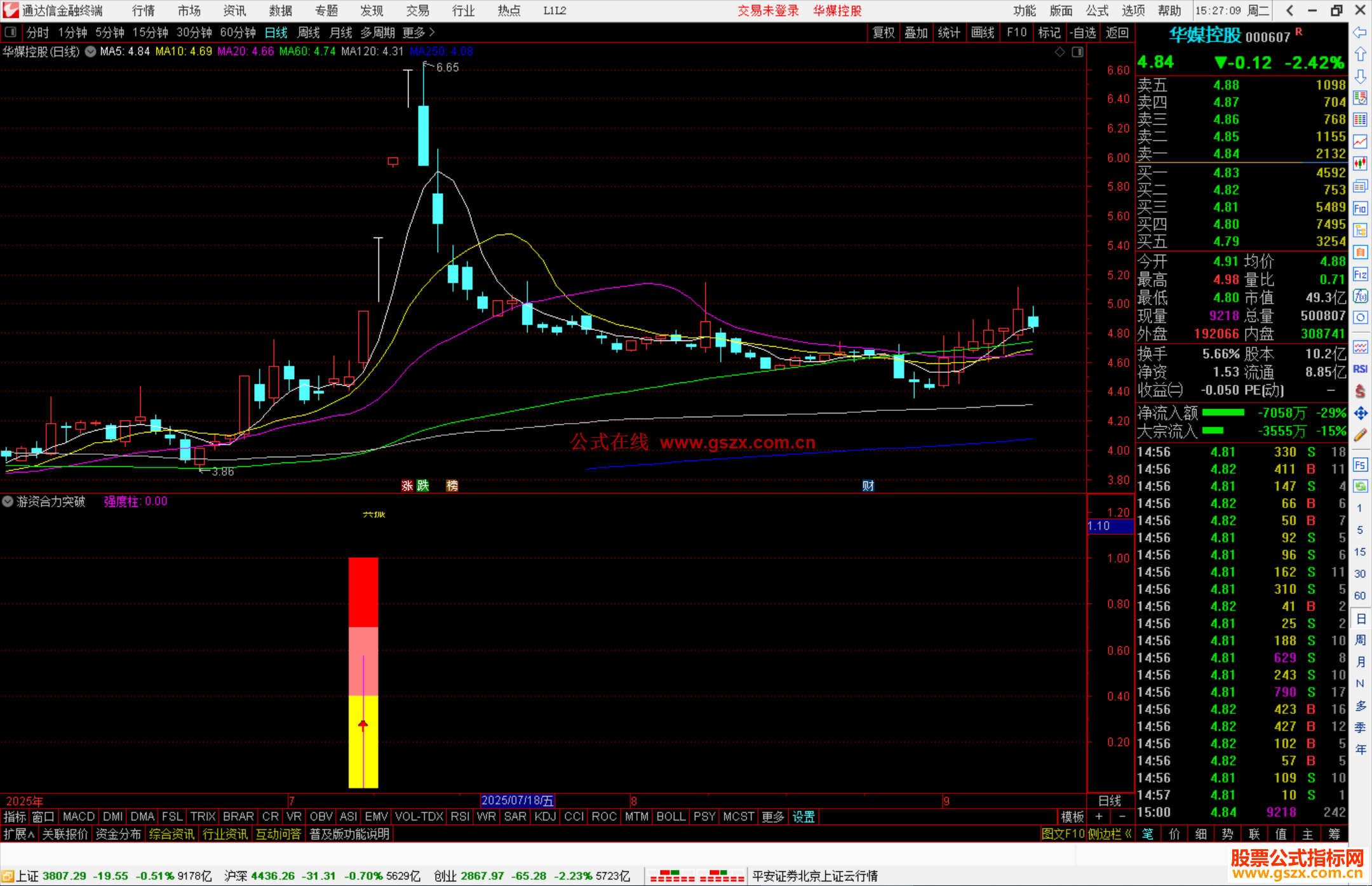The height and width of the screenshot is (886, 1372).
Task: Select the pencil drawing tool icon
Action: click(1360, 435)
